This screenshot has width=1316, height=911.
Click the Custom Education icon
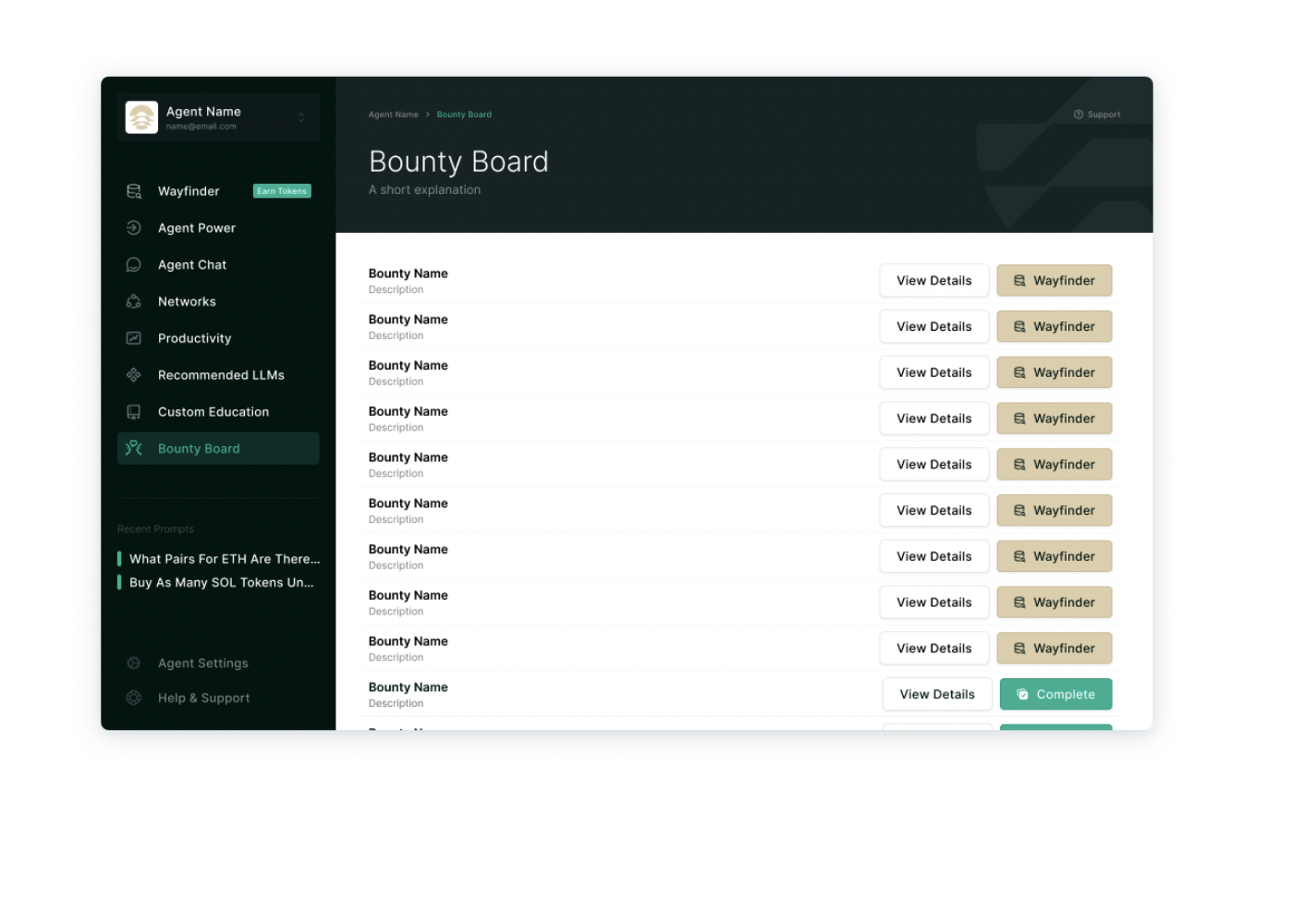[134, 412]
